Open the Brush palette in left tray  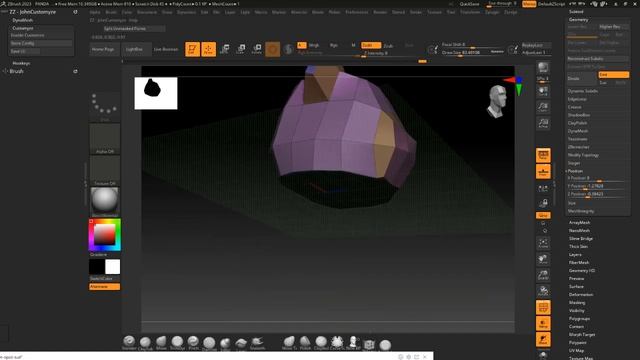17,71
